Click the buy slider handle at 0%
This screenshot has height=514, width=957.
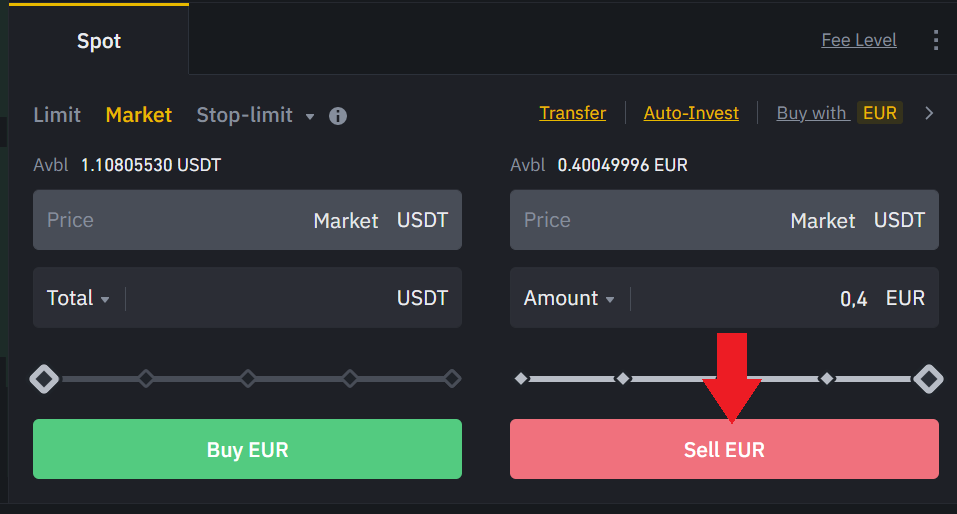click(x=44, y=379)
